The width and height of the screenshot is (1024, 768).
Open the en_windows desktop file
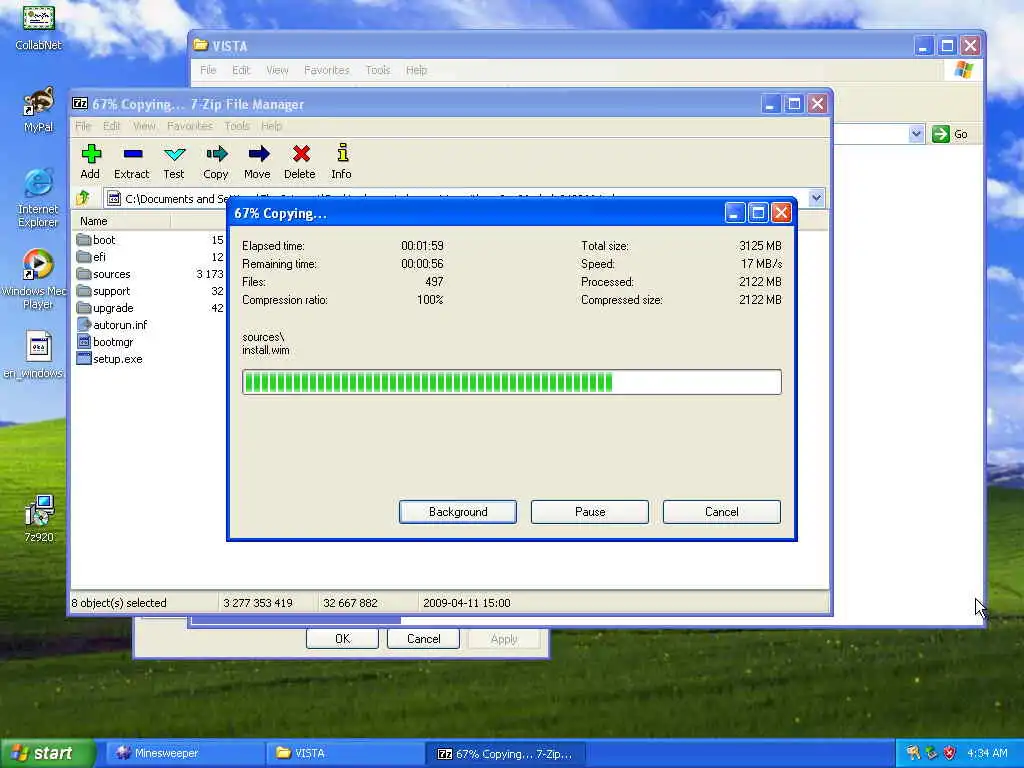click(x=39, y=347)
